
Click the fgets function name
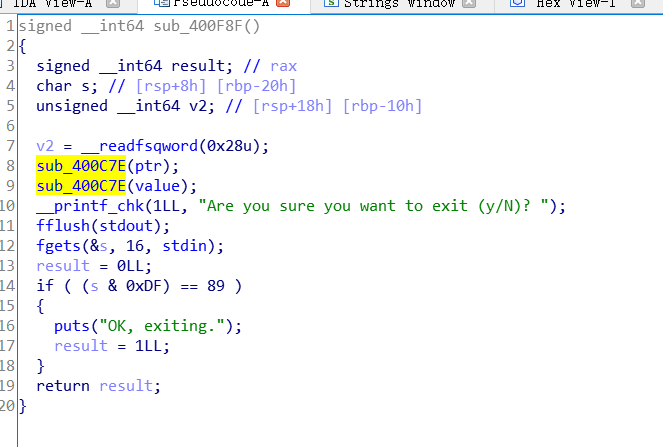tap(58, 246)
